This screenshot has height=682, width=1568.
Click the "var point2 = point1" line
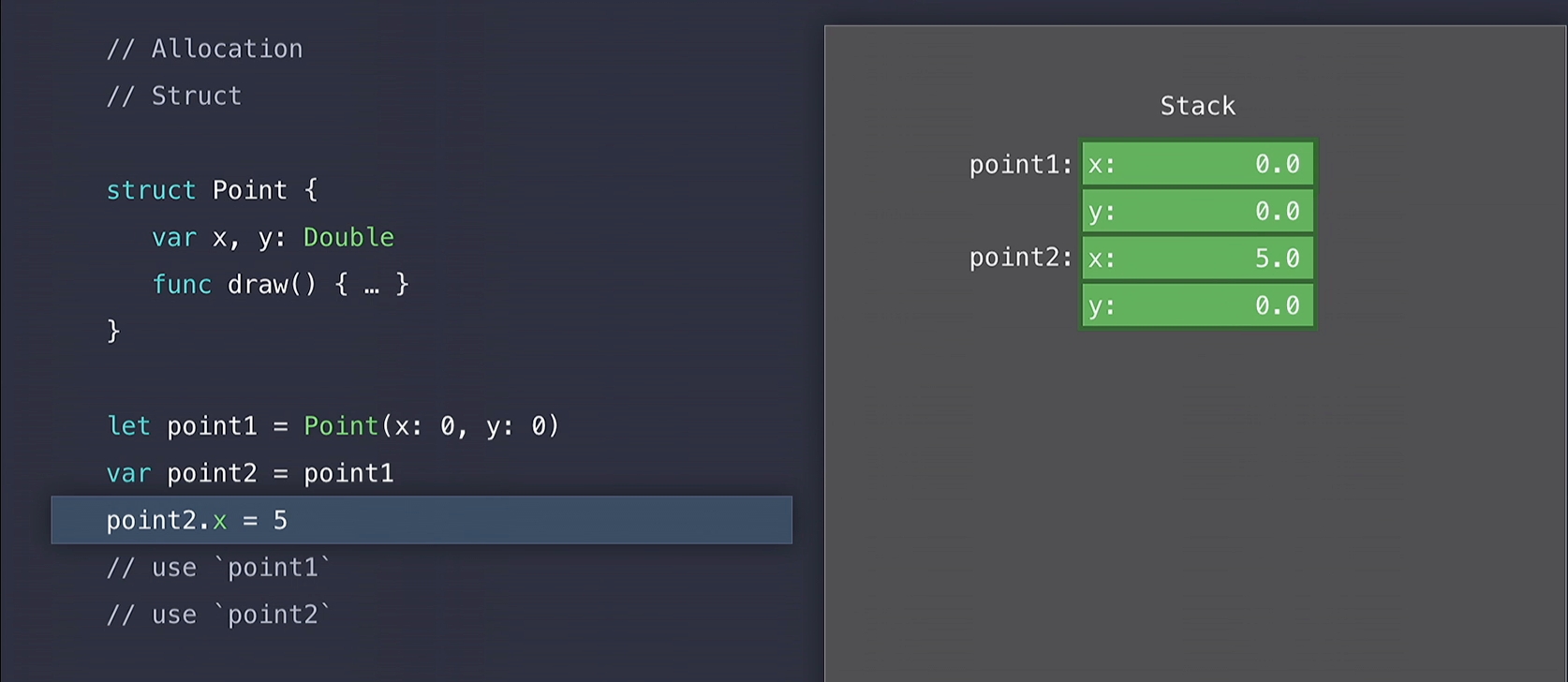tap(250, 473)
